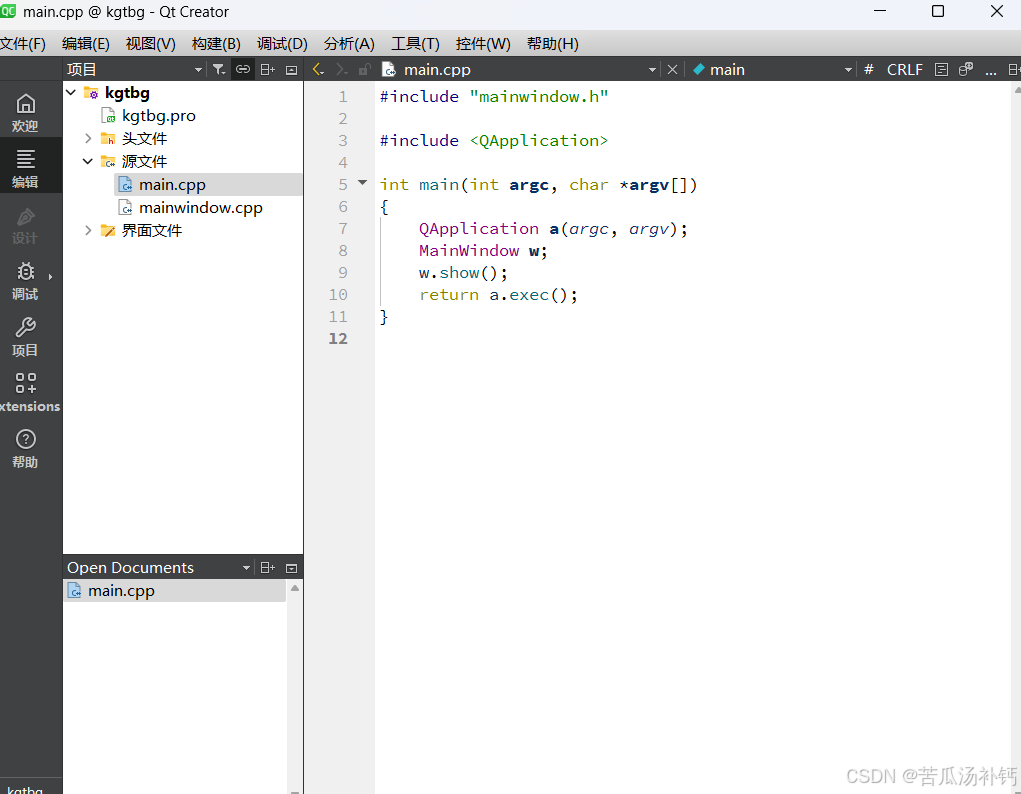Viewport: 1021px width, 794px height.
Task: Click the main.cpp file icon in editor toolbar
Action: tap(389, 69)
